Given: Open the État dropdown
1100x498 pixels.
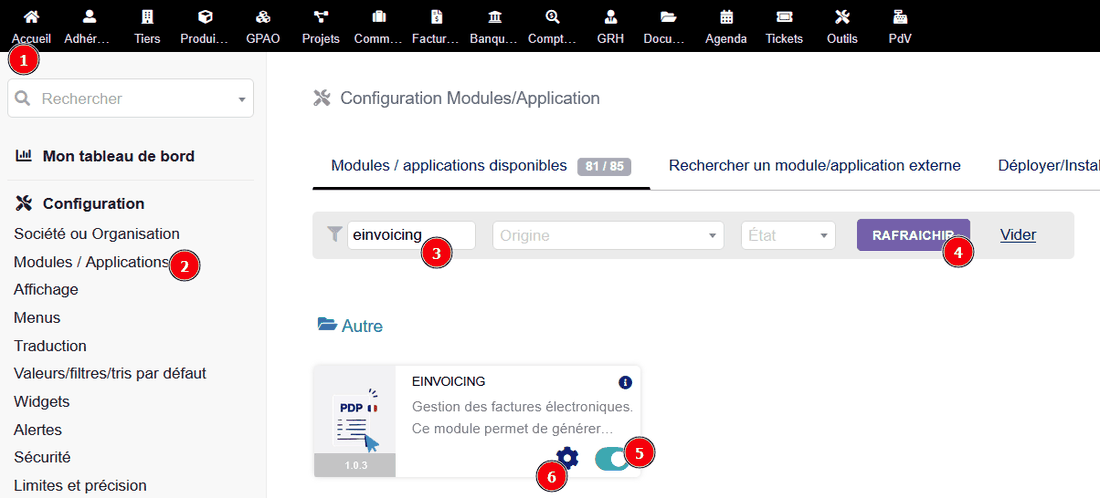Looking at the screenshot, I should (789, 236).
